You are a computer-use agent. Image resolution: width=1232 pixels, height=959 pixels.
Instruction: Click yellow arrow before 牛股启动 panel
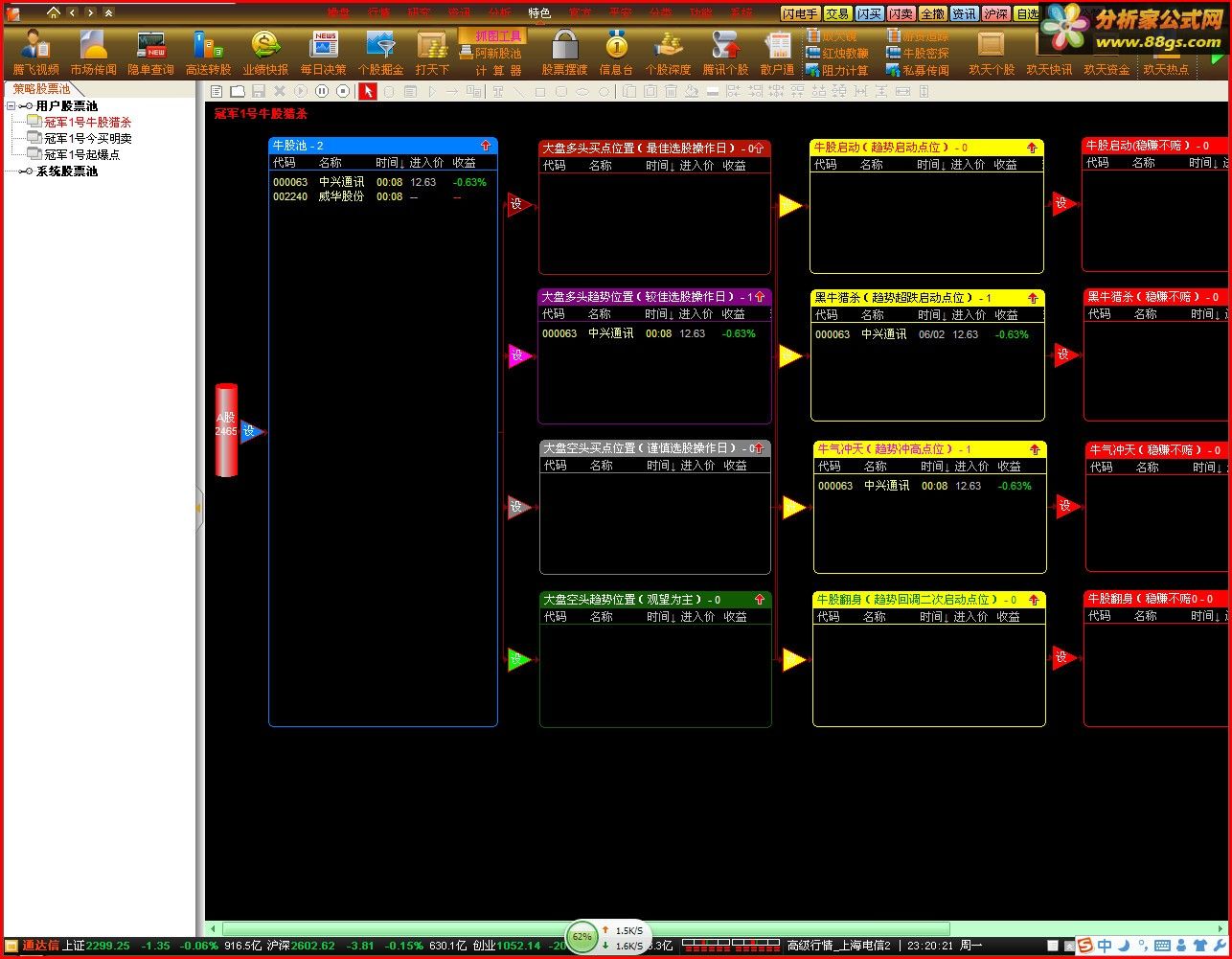tap(790, 205)
